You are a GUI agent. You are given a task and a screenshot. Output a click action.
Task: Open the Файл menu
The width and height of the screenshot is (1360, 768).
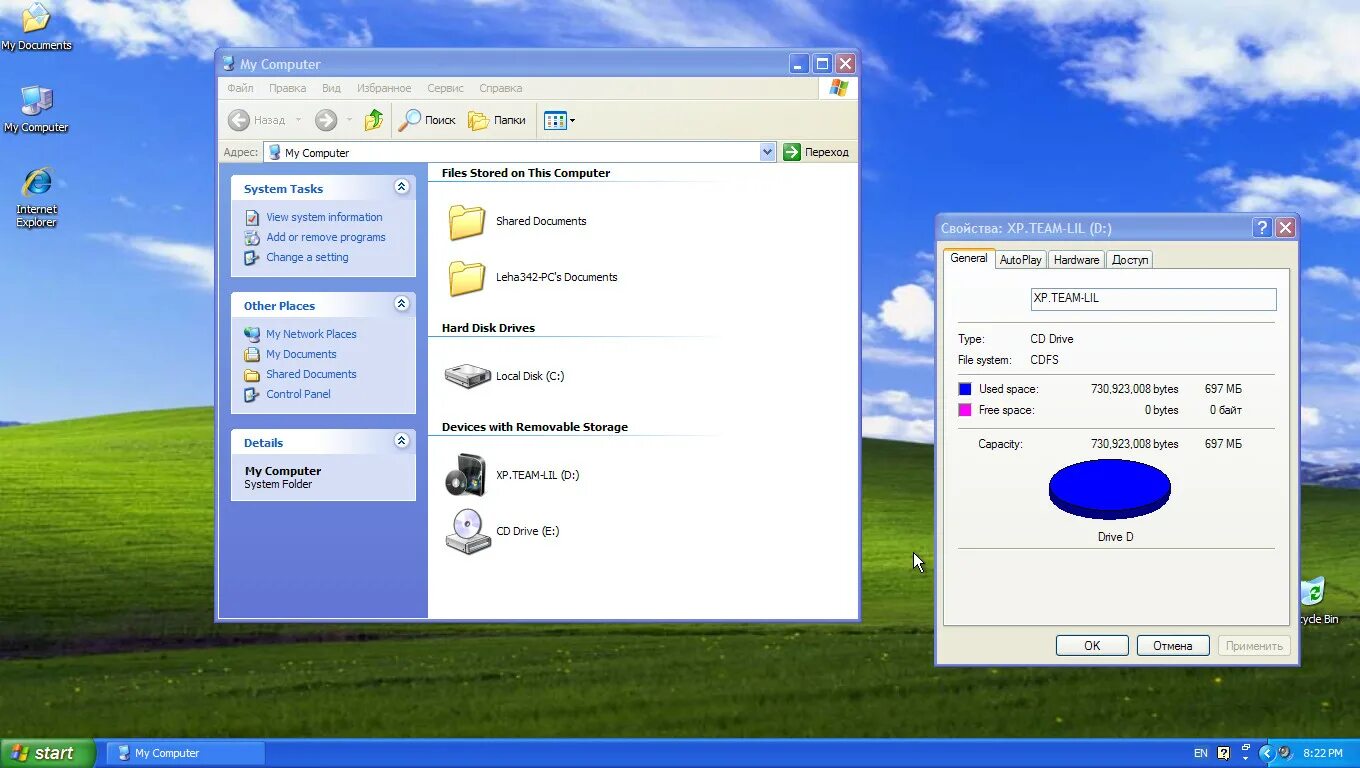pyautogui.click(x=240, y=88)
